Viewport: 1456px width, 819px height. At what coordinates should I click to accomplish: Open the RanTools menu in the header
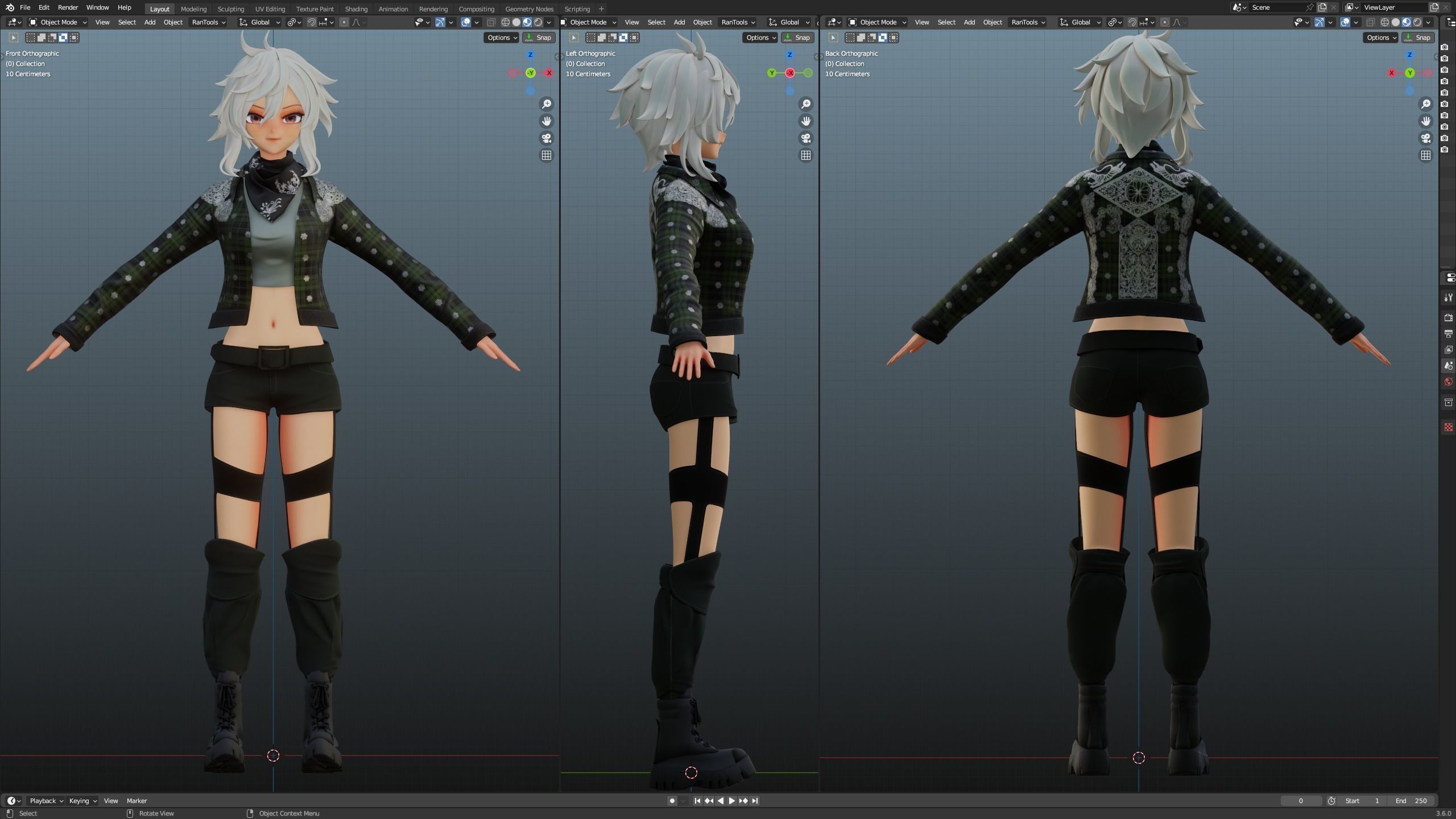208,22
